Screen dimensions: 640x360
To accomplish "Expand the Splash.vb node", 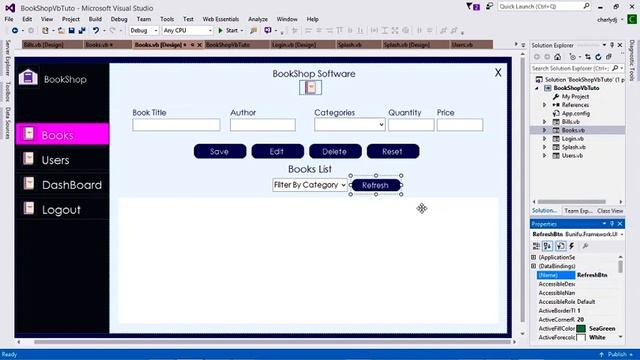I will coord(544,147).
